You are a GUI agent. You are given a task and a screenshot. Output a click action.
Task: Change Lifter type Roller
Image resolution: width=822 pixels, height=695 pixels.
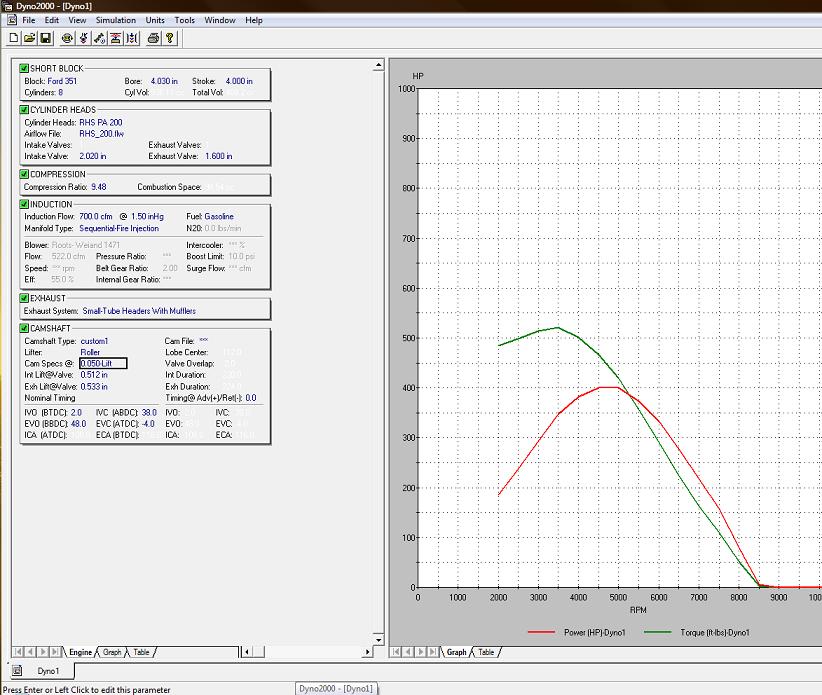pyautogui.click(x=90, y=352)
